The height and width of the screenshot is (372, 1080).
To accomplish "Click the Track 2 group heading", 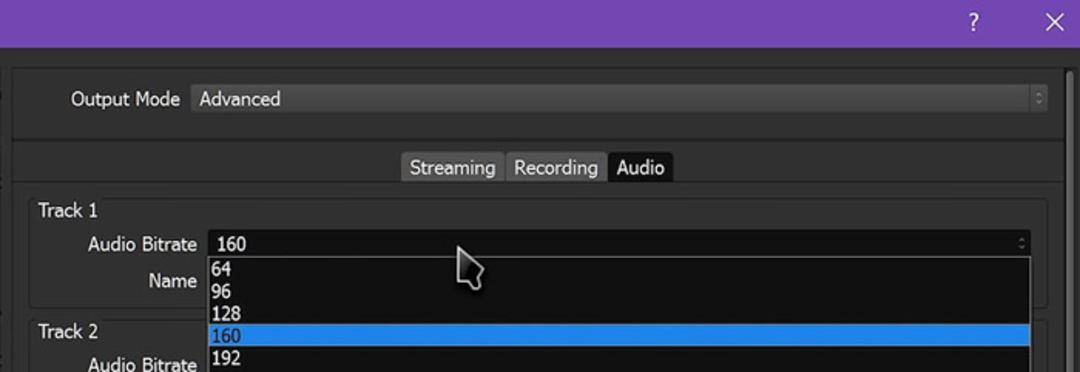I will tap(68, 332).
